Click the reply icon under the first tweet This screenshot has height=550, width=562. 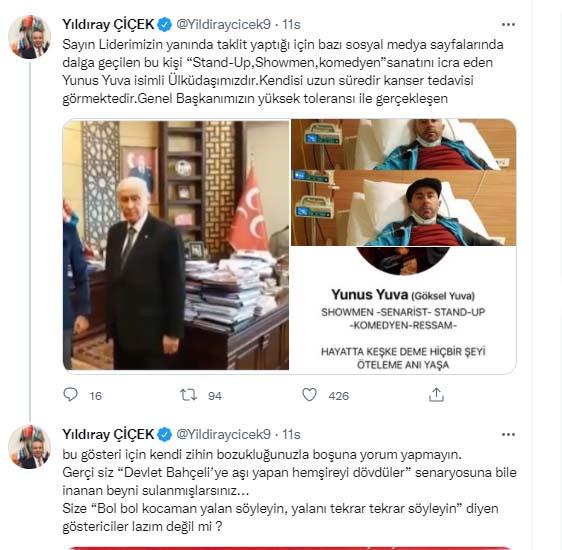(x=70, y=394)
